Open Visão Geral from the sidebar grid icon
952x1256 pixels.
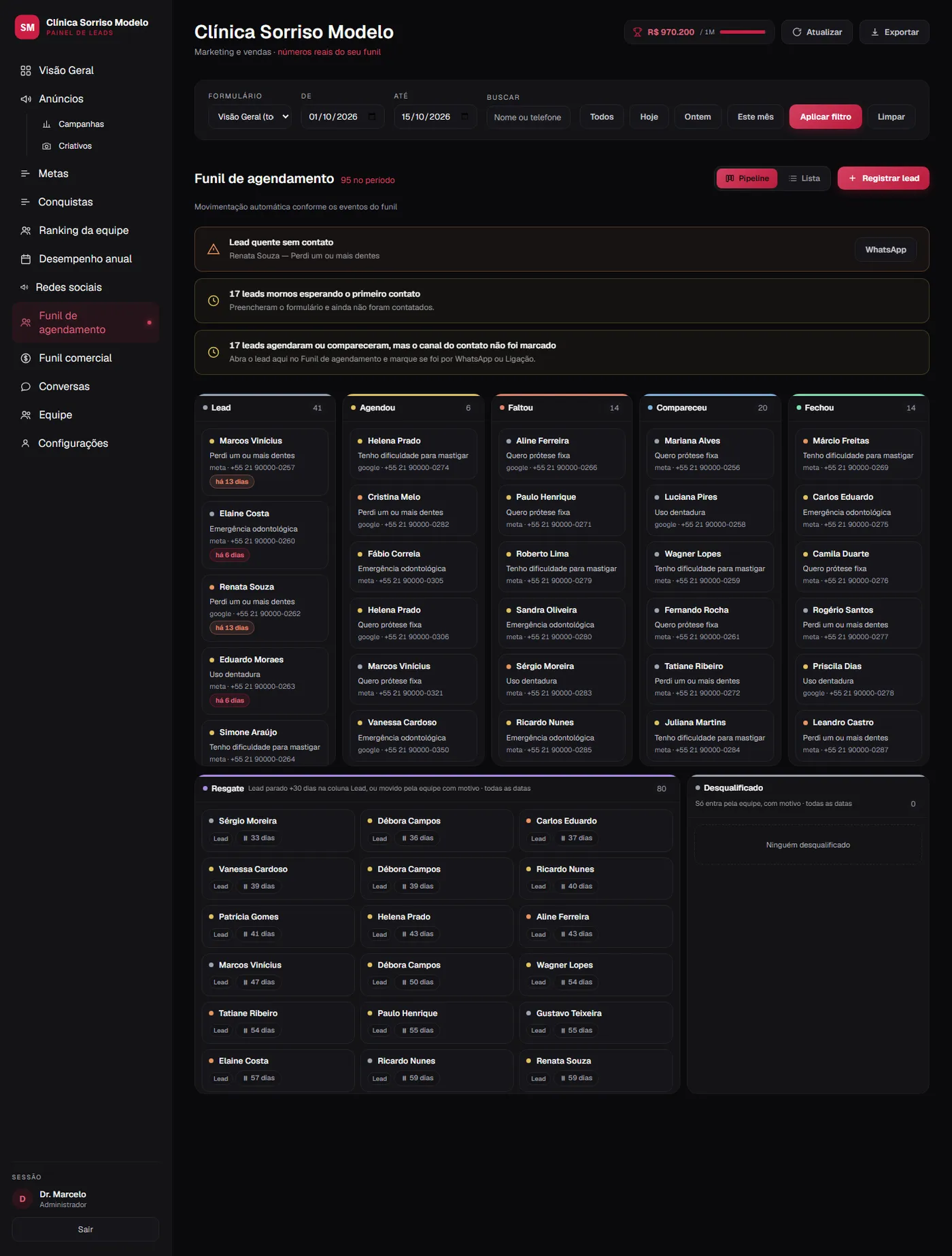pyautogui.click(x=26, y=71)
